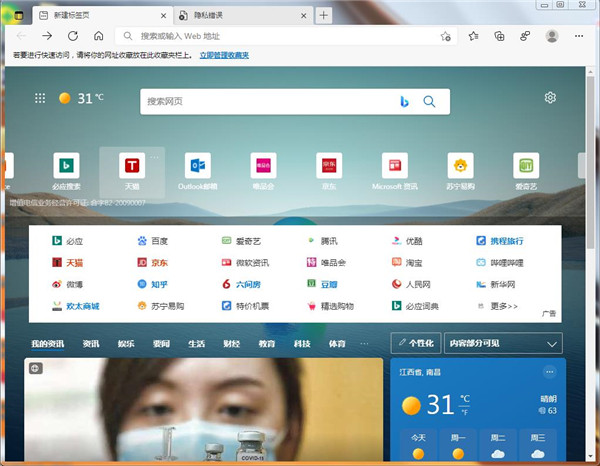This screenshot has height=466, width=600.
Task: Open a new tab with plus button
Action: [323, 15]
